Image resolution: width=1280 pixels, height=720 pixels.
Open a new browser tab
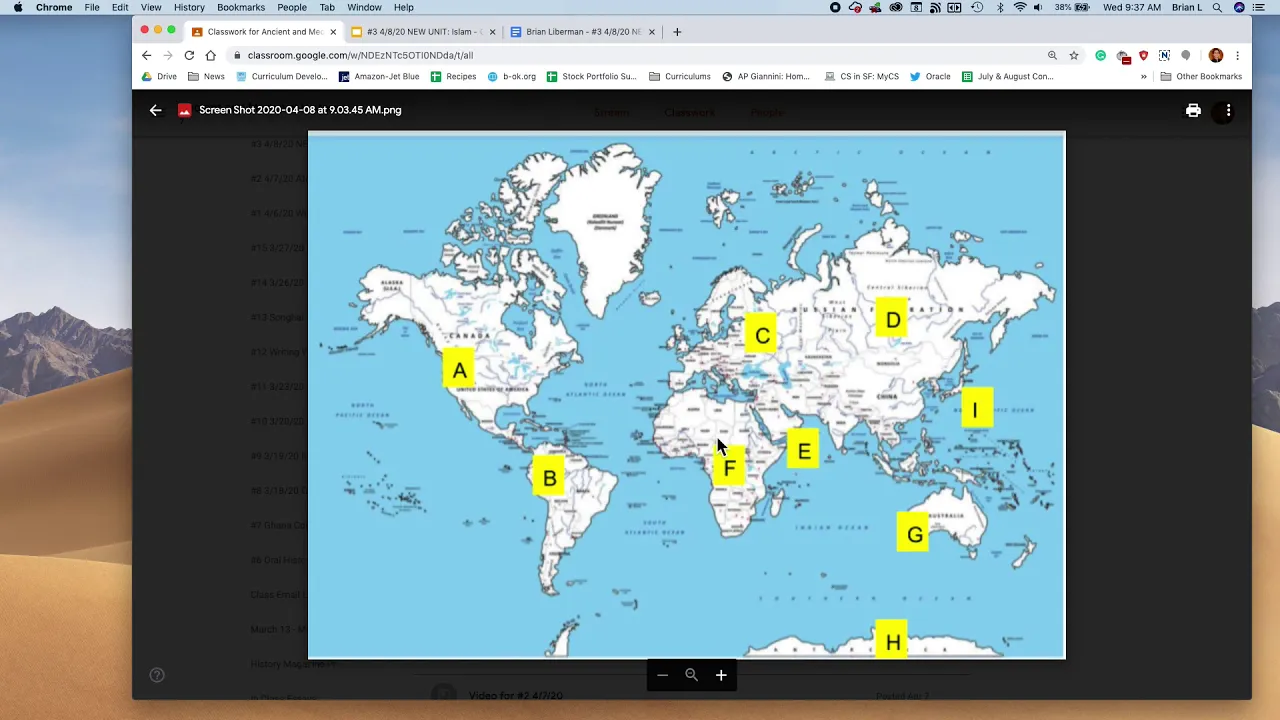click(677, 32)
